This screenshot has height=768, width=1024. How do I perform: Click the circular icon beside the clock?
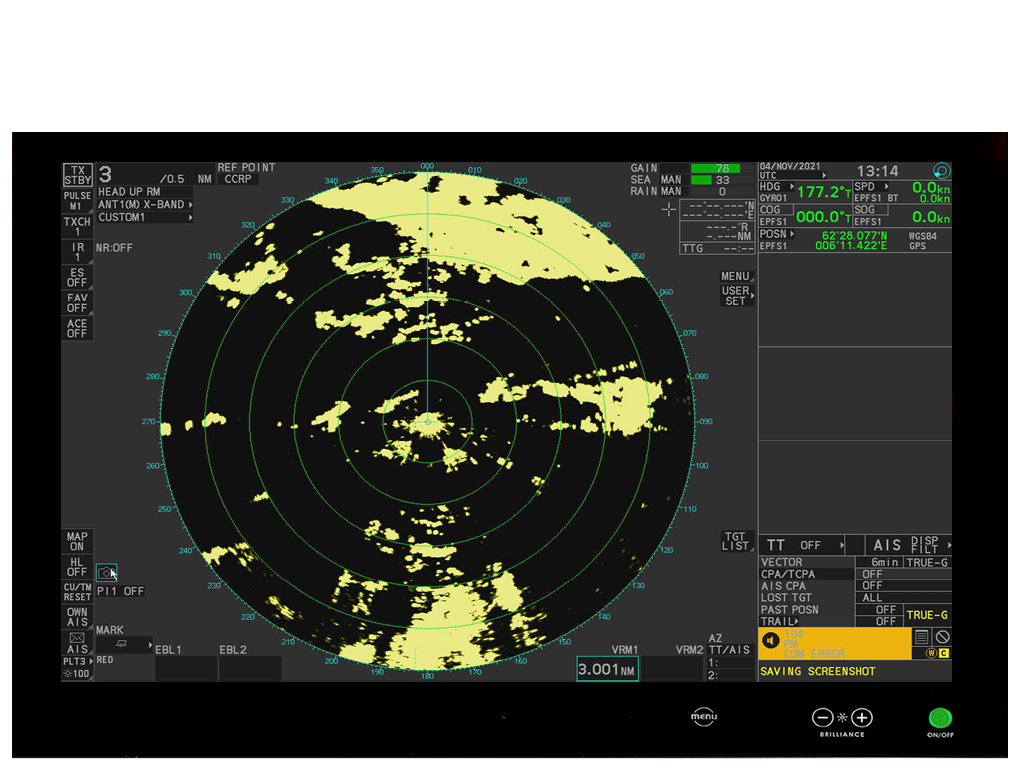click(941, 171)
